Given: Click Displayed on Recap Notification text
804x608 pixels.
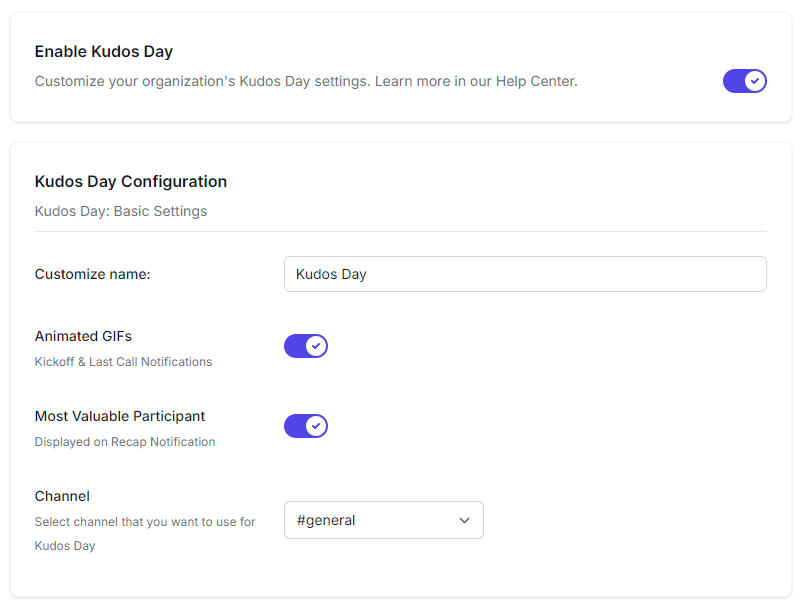Looking at the screenshot, I should pos(125,442).
